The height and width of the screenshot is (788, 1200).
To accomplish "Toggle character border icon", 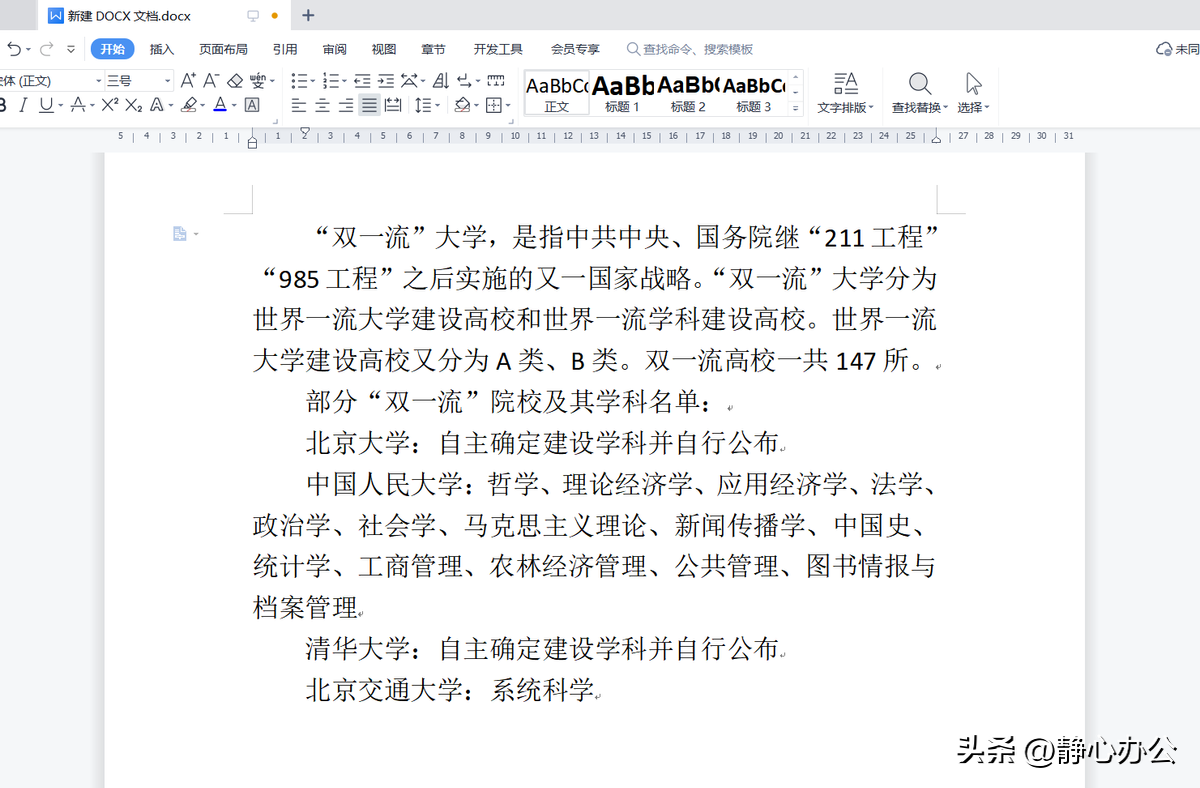I will point(252,105).
